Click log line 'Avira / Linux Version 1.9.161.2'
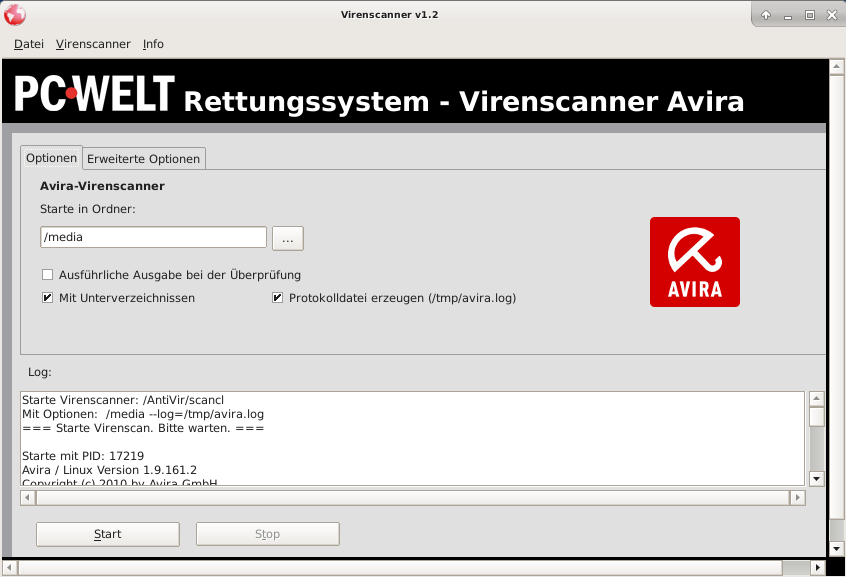 tap(110, 470)
